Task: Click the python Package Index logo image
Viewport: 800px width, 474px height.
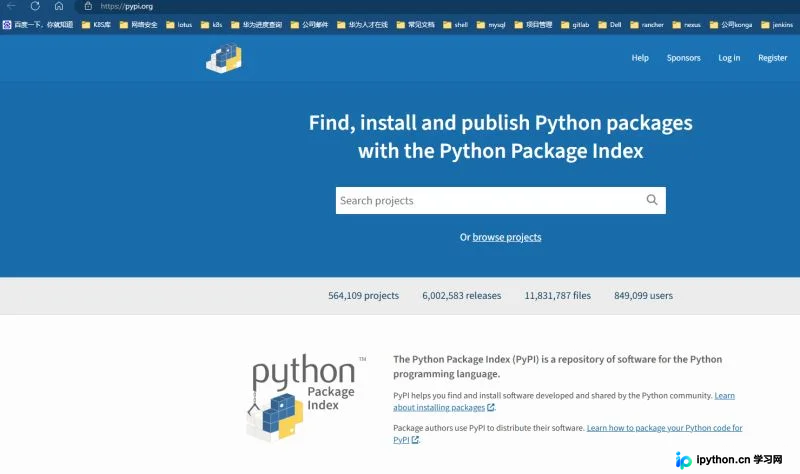Action: 306,398
